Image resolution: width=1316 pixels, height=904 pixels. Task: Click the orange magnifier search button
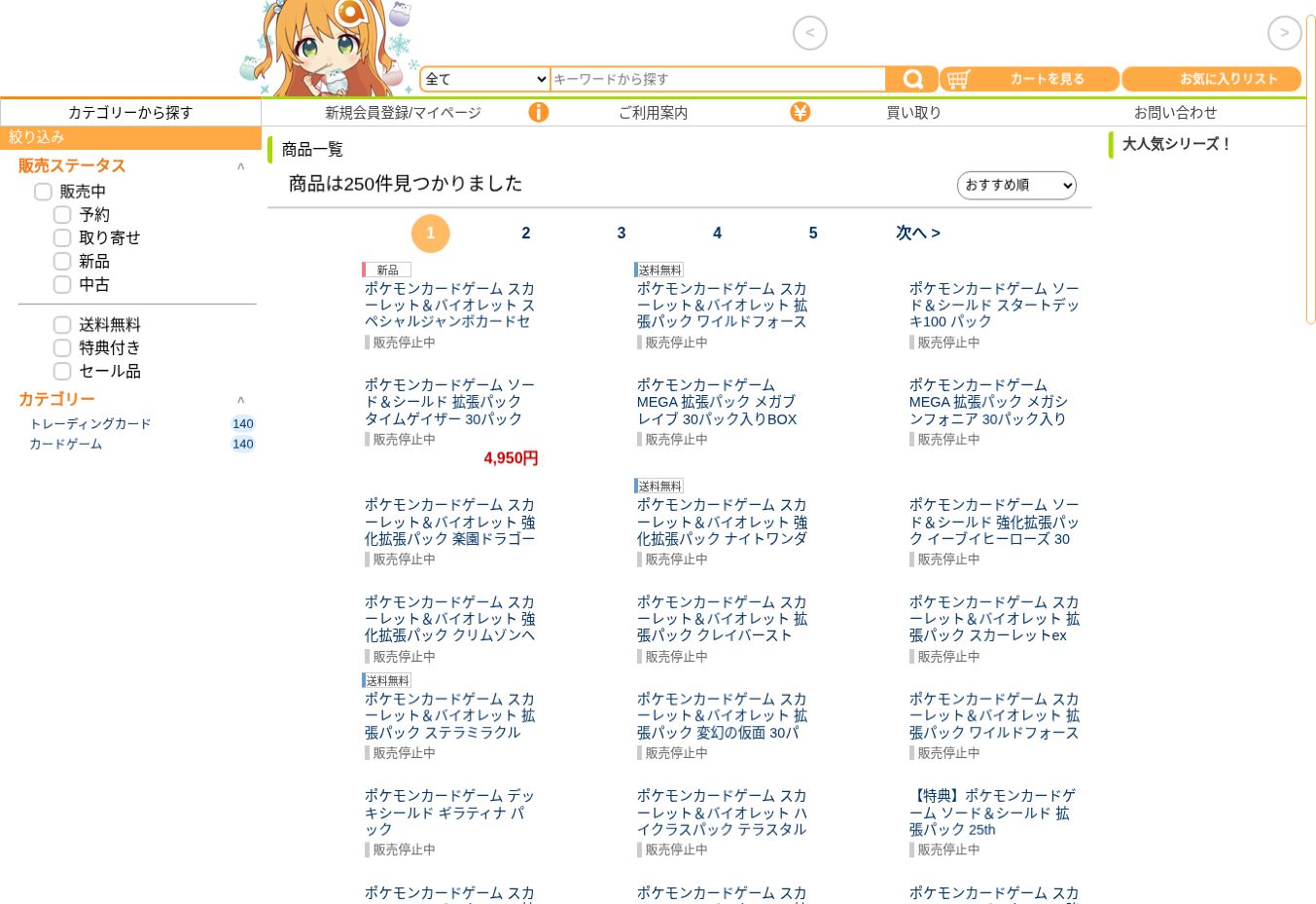point(912,79)
